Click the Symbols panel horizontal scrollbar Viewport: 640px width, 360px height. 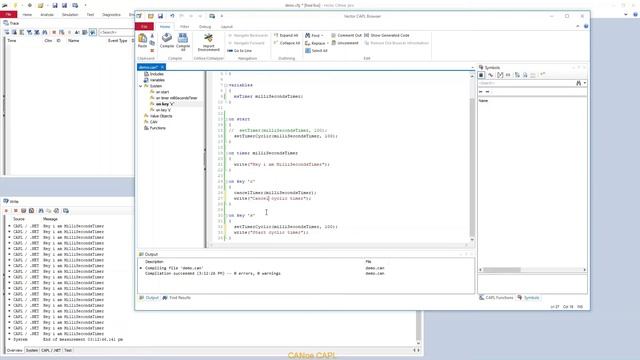pyautogui.click(x=502, y=270)
